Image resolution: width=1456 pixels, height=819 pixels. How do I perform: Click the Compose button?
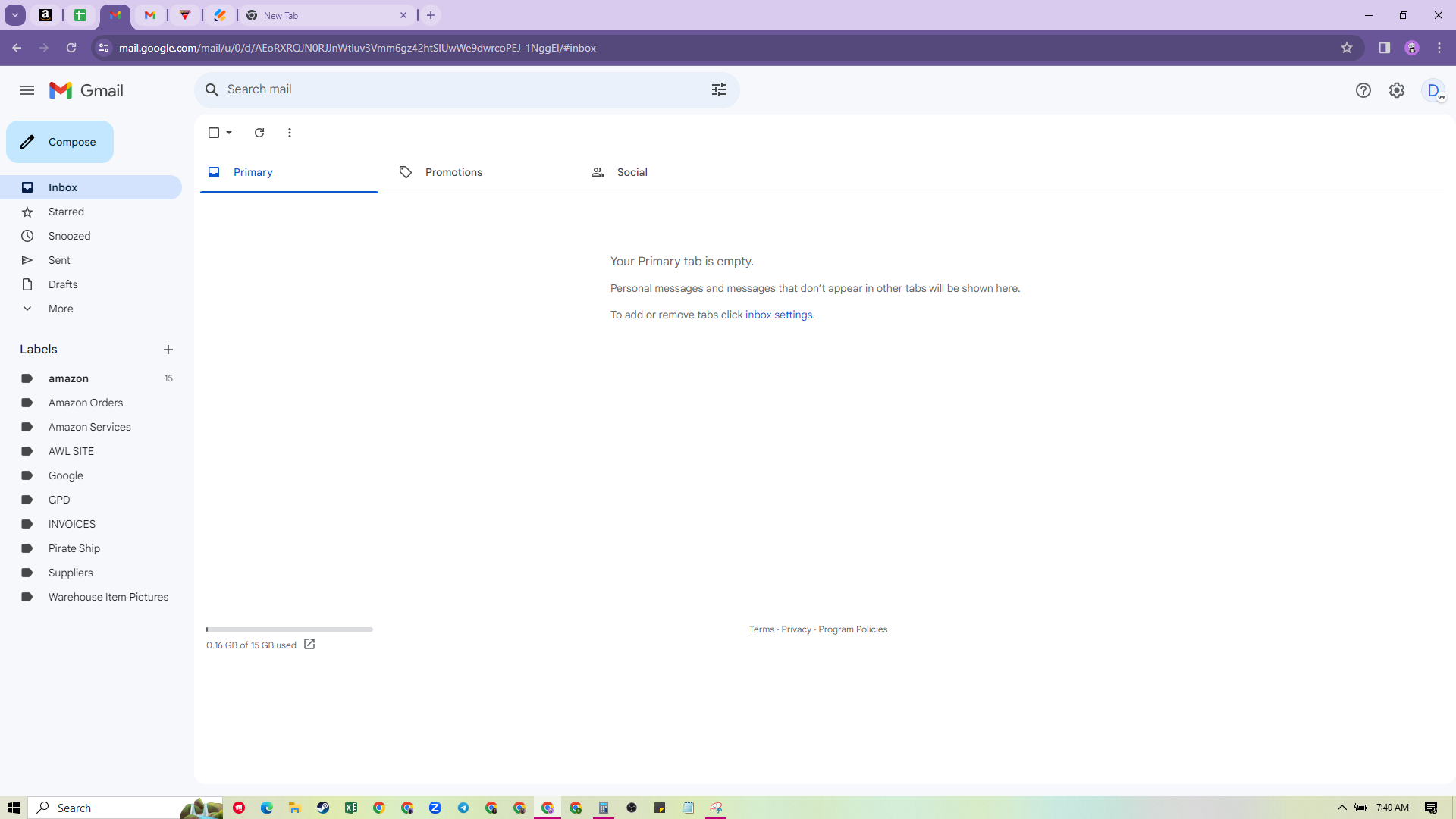(x=60, y=142)
